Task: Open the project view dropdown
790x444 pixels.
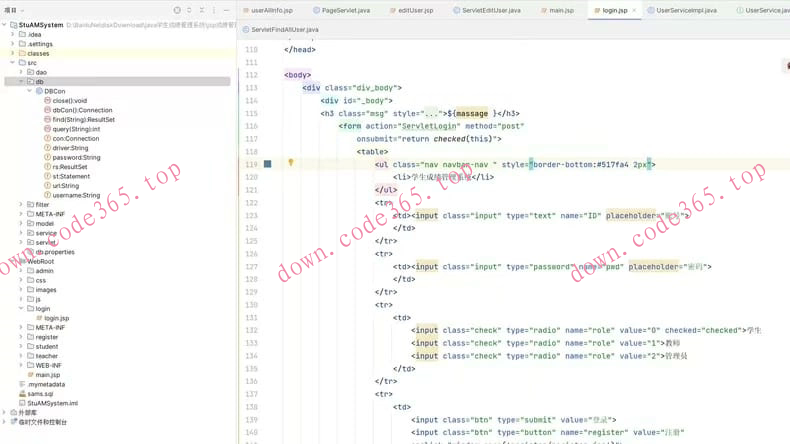Action: (x=13, y=10)
